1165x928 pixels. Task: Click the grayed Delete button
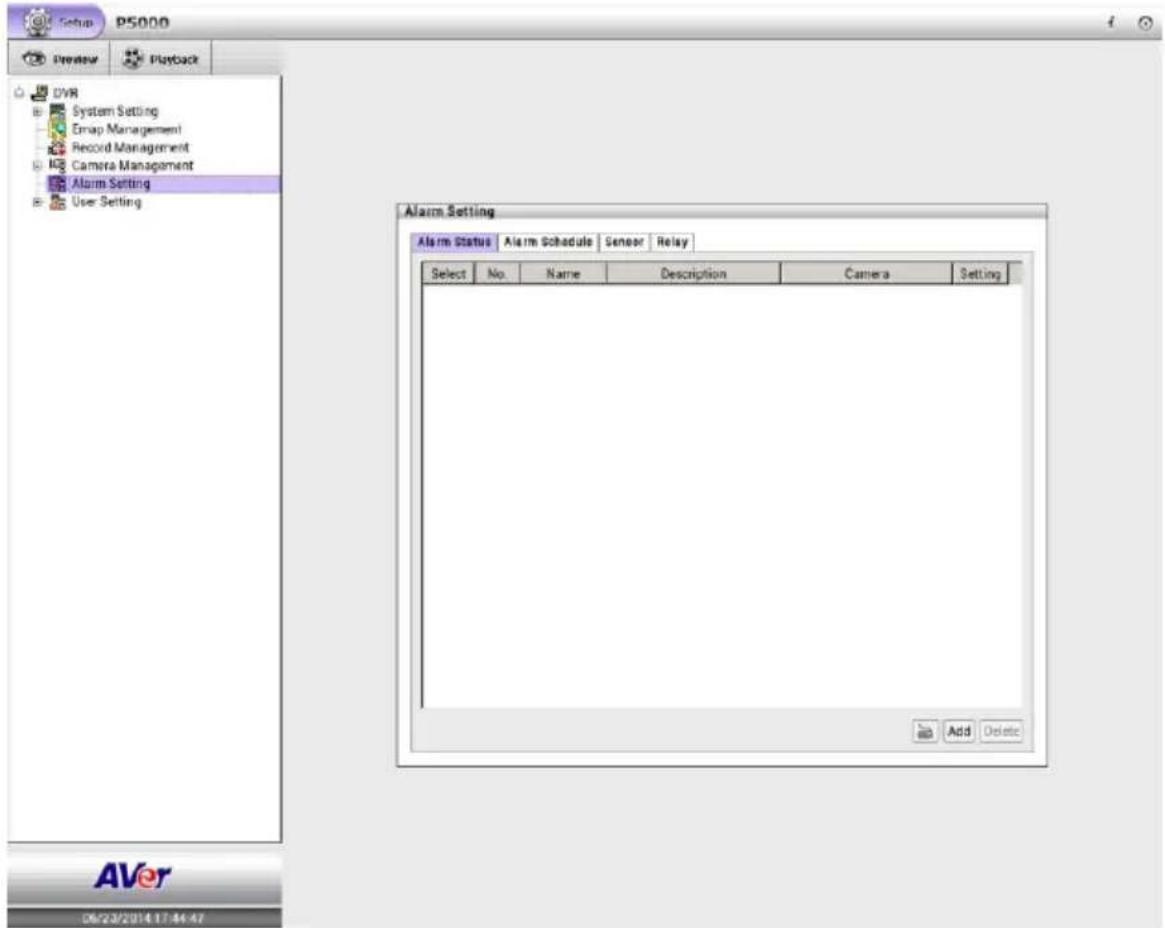click(1001, 732)
